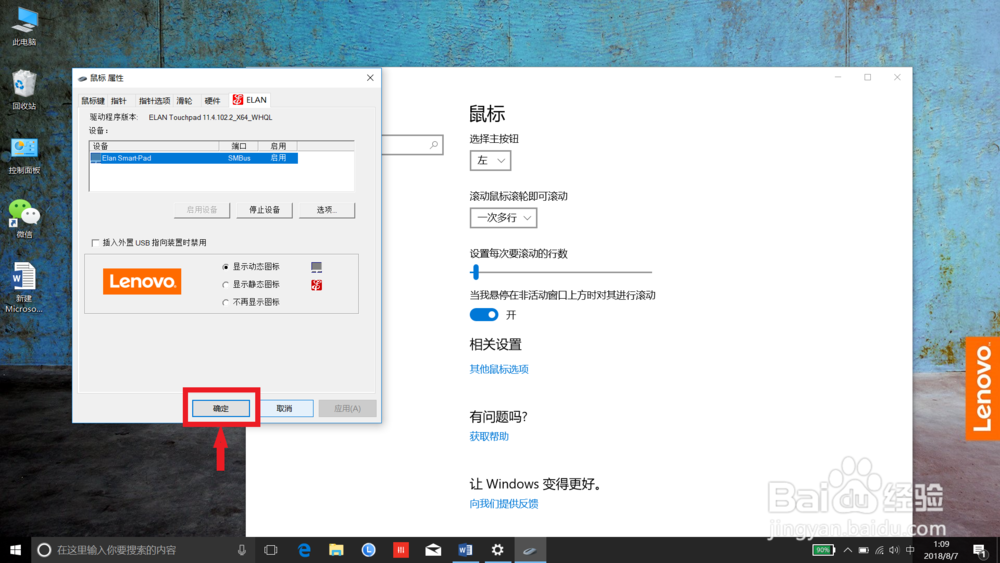1000x563 pixels.
Task: Switch to the 滑轮 tab
Action: click(x=184, y=101)
